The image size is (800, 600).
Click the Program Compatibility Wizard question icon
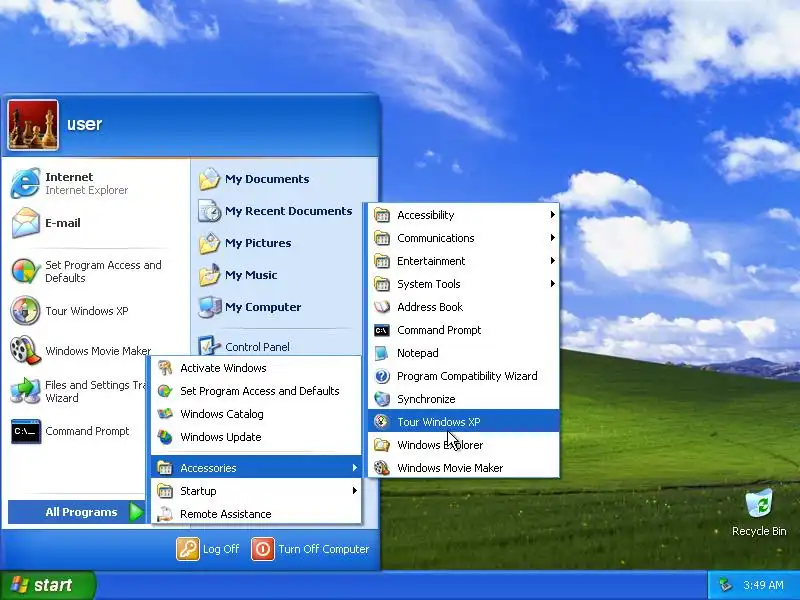[382, 376]
